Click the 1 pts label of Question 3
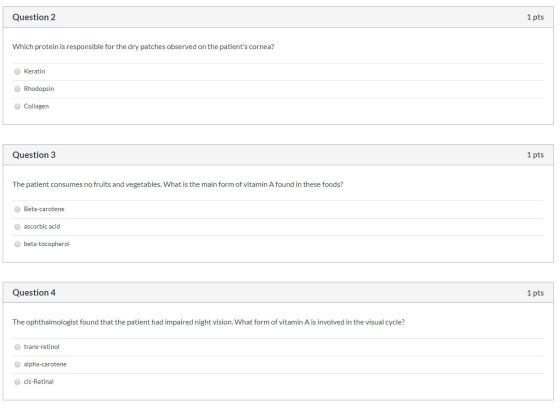The image size is (560, 409). [x=535, y=155]
